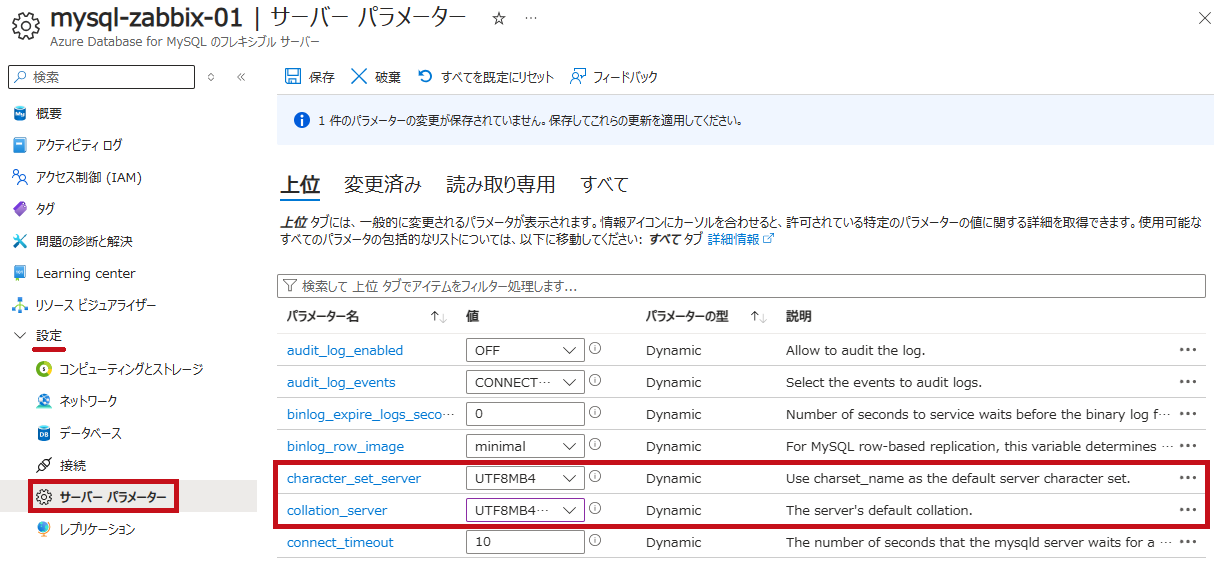Click the expand/collapse diamond icon next to search
Image resolution: width=1214 pixels, height=562 pixels.
[x=210, y=77]
